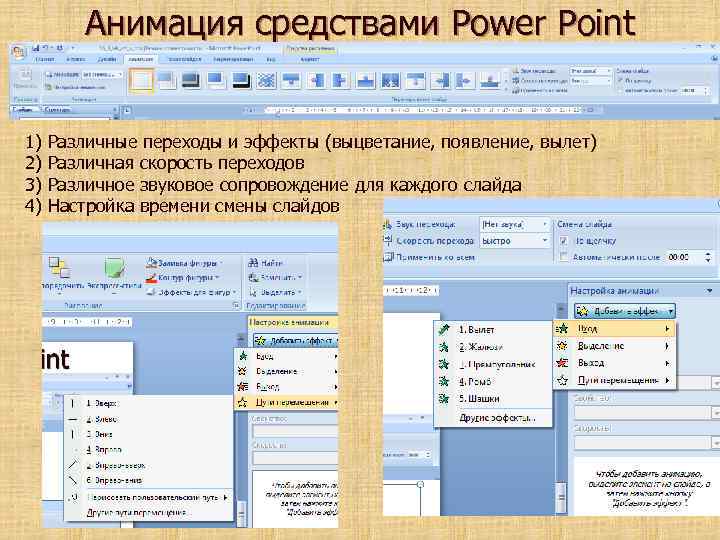Select effect '1. Вылет'
Image resolution: width=720 pixels, height=540 pixels.
tap(493, 330)
